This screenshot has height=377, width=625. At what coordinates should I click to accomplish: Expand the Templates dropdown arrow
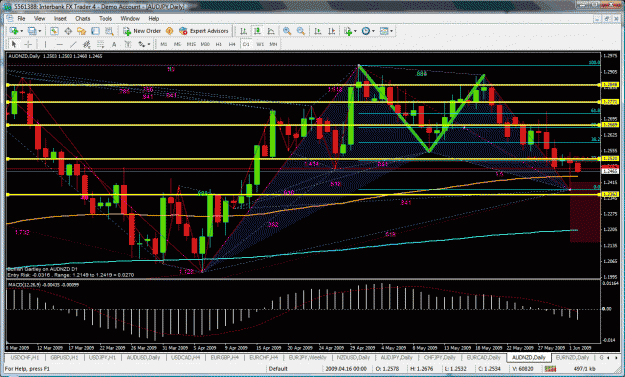coord(391,31)
